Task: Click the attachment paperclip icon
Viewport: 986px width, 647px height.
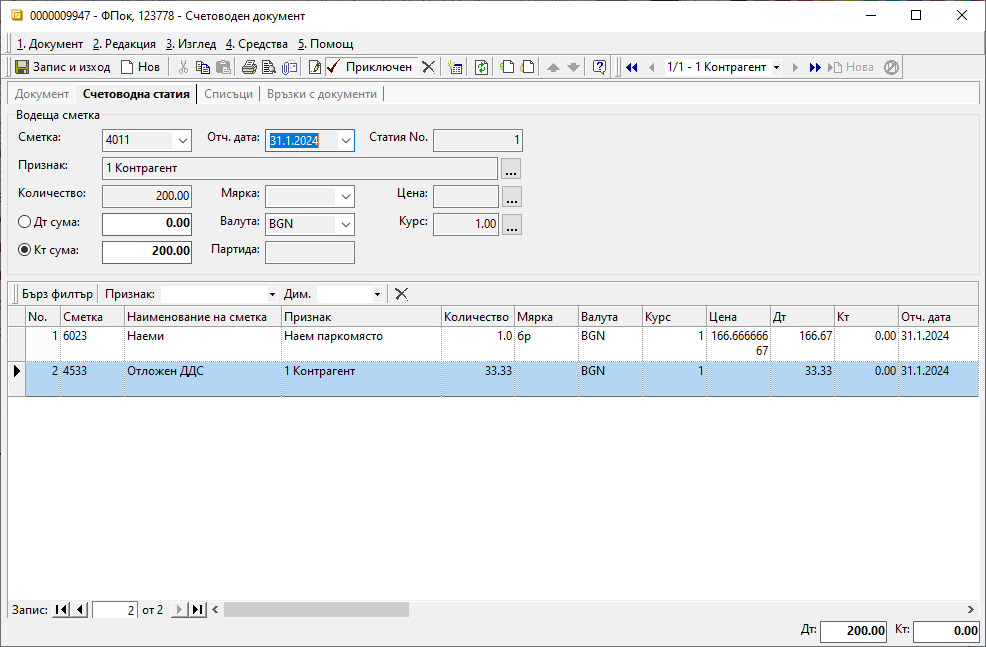Action: 290,67
